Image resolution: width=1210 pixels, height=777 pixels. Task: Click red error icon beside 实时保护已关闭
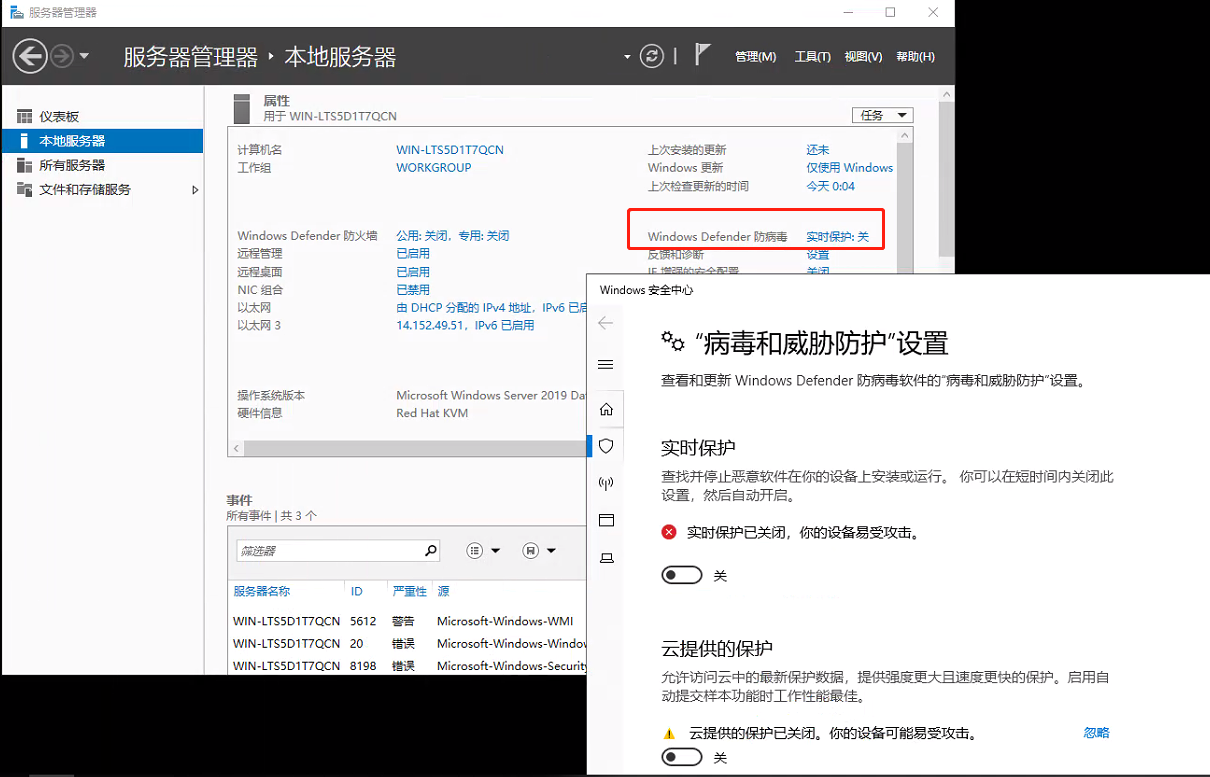(669, 533)
